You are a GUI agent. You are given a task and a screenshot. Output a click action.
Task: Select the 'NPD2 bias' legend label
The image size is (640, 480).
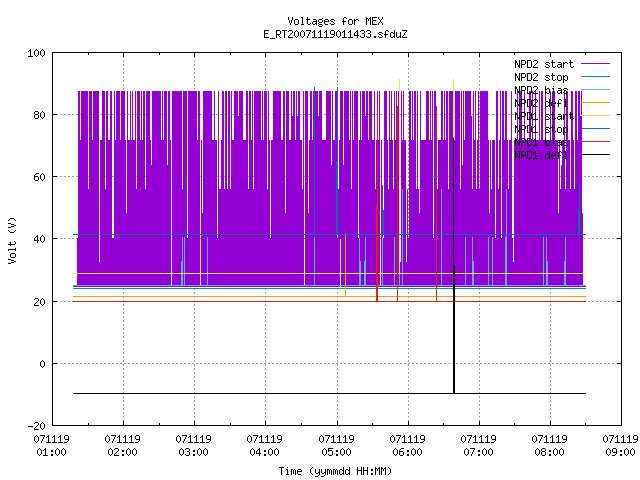[x=541, y=90]
